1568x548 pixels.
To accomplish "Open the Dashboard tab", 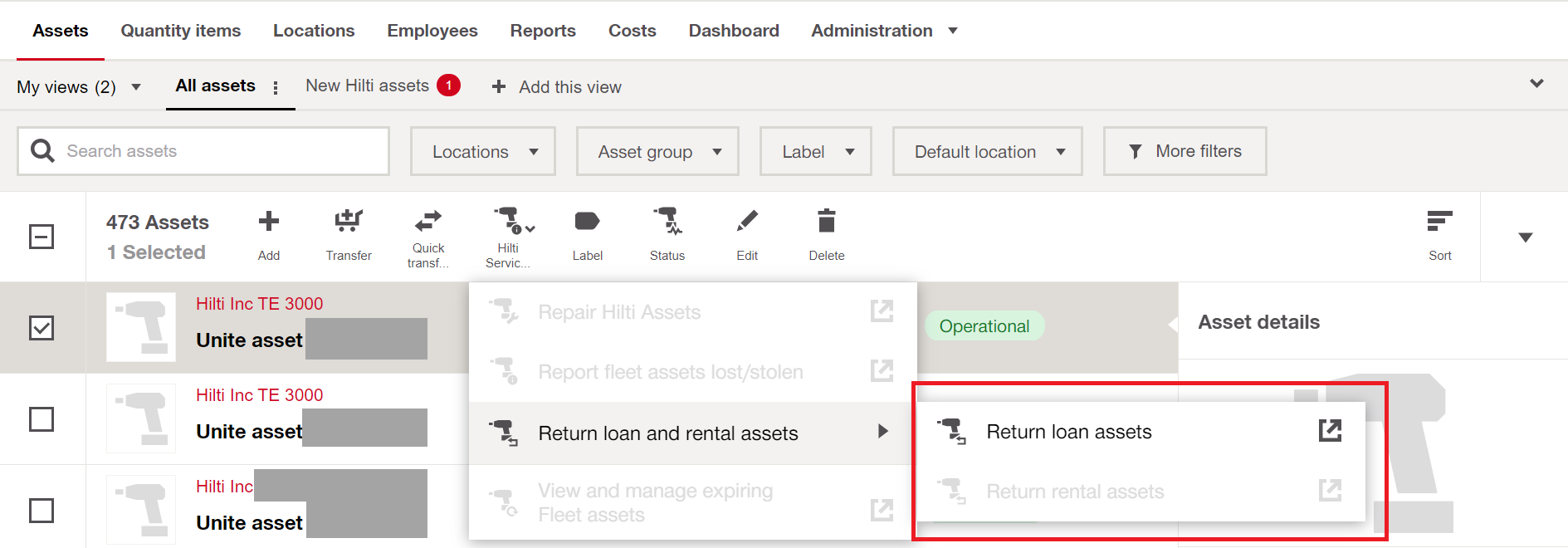I will click(x=734, y=31).
